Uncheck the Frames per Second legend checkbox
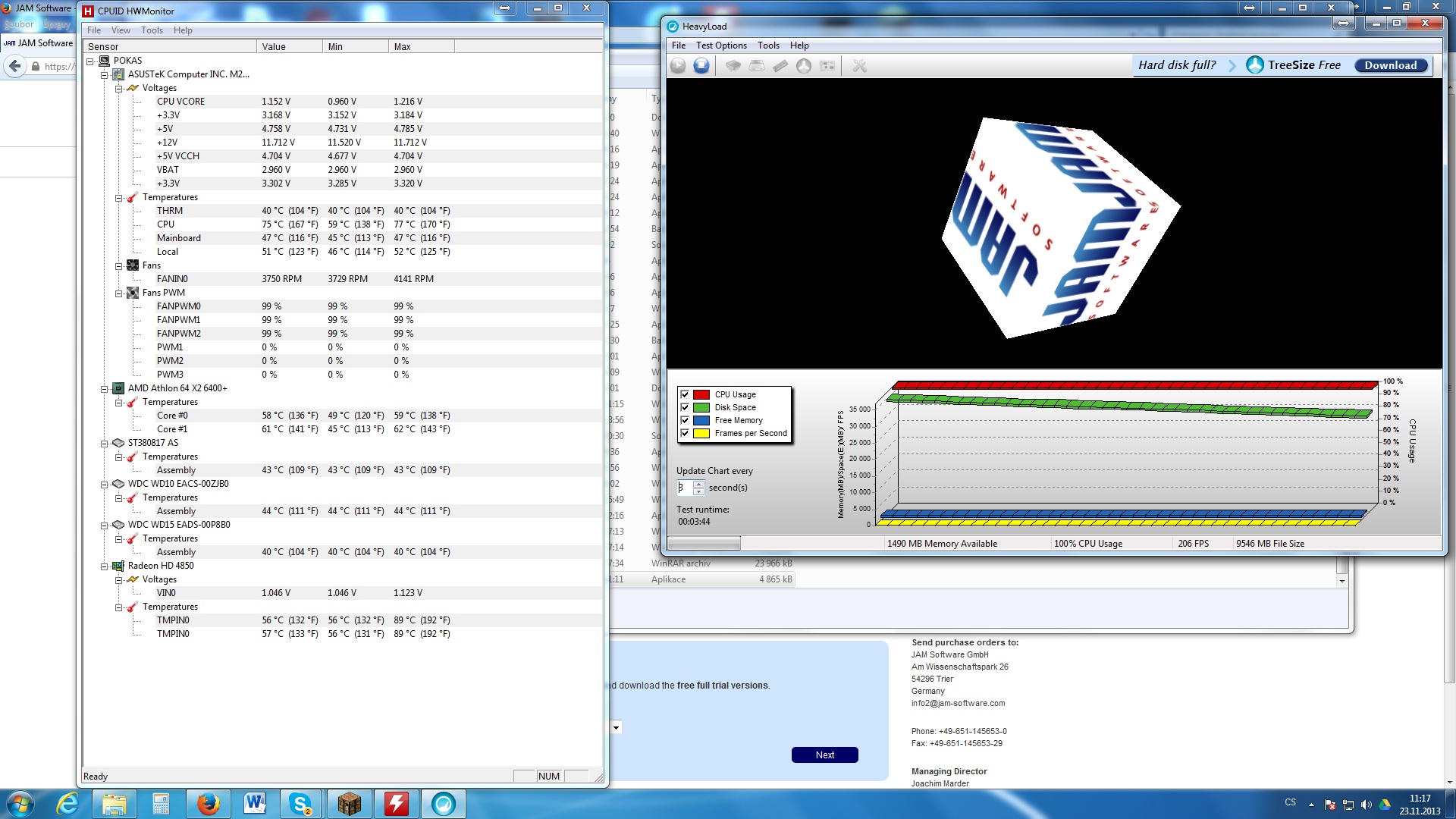The width and height of the screenshot is (1456, 819). (x=685, y=433)
